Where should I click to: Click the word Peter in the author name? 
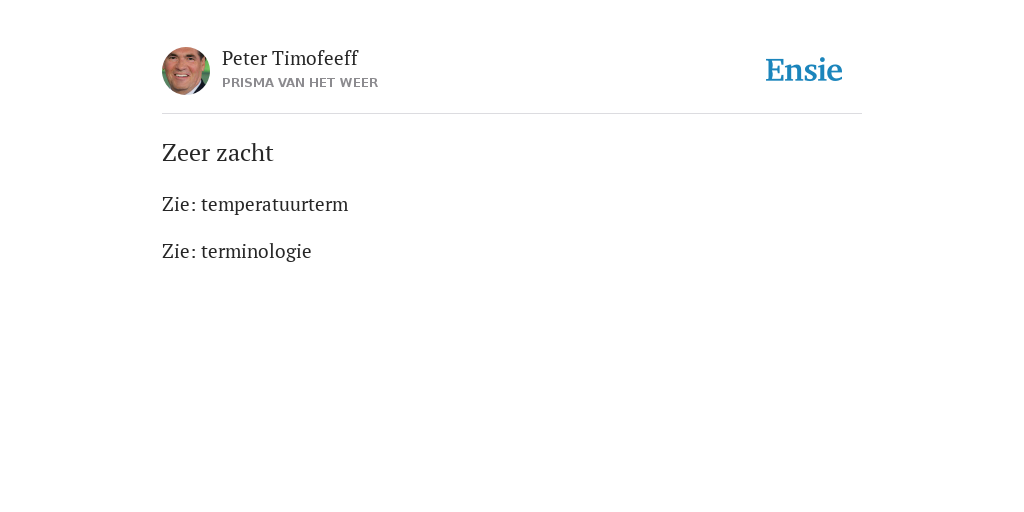244,58
